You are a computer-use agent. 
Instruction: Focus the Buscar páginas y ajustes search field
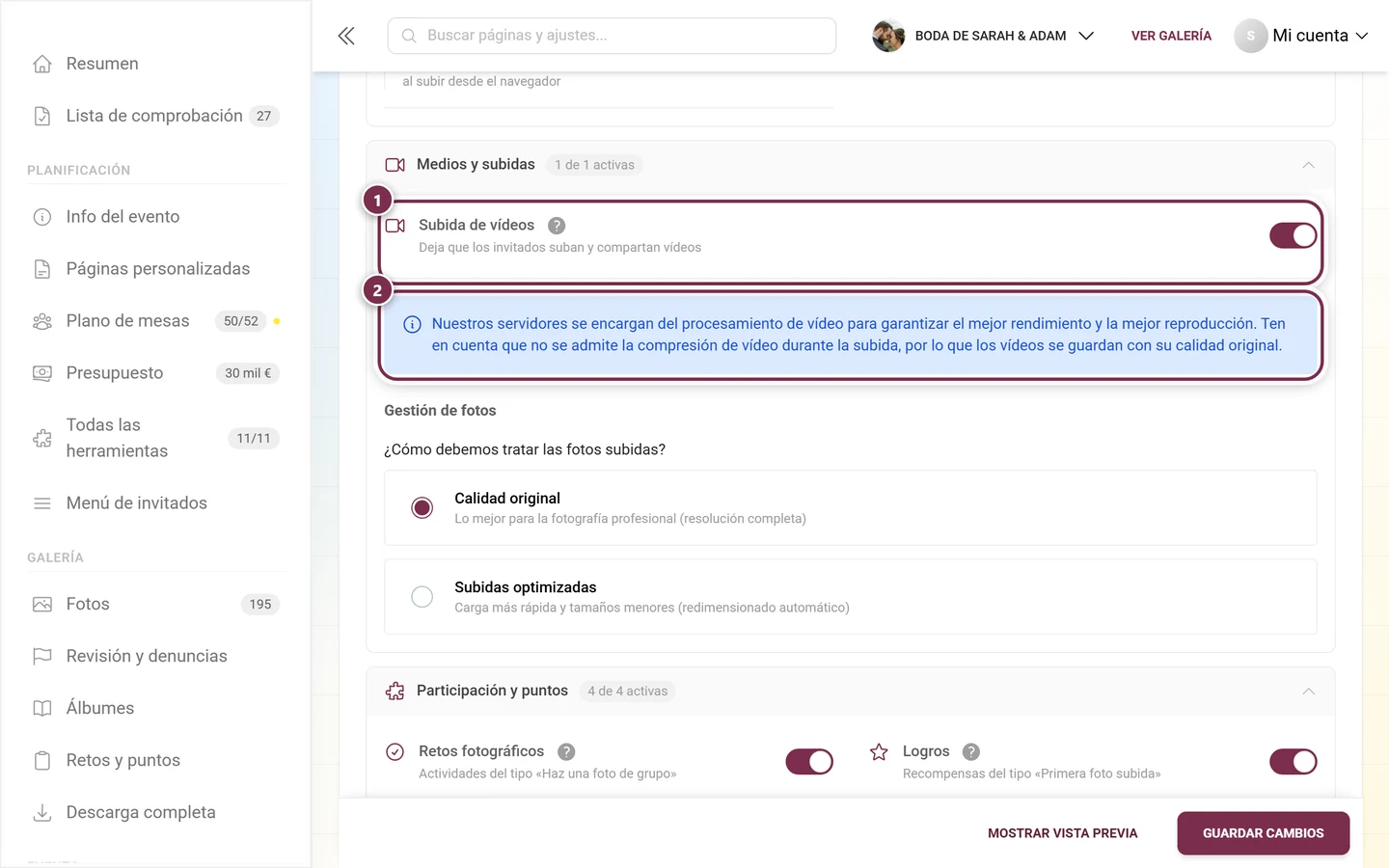612,36
